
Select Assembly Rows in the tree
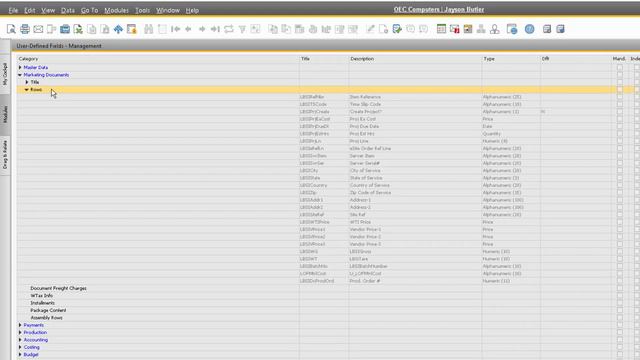click(x=47, y=318)
